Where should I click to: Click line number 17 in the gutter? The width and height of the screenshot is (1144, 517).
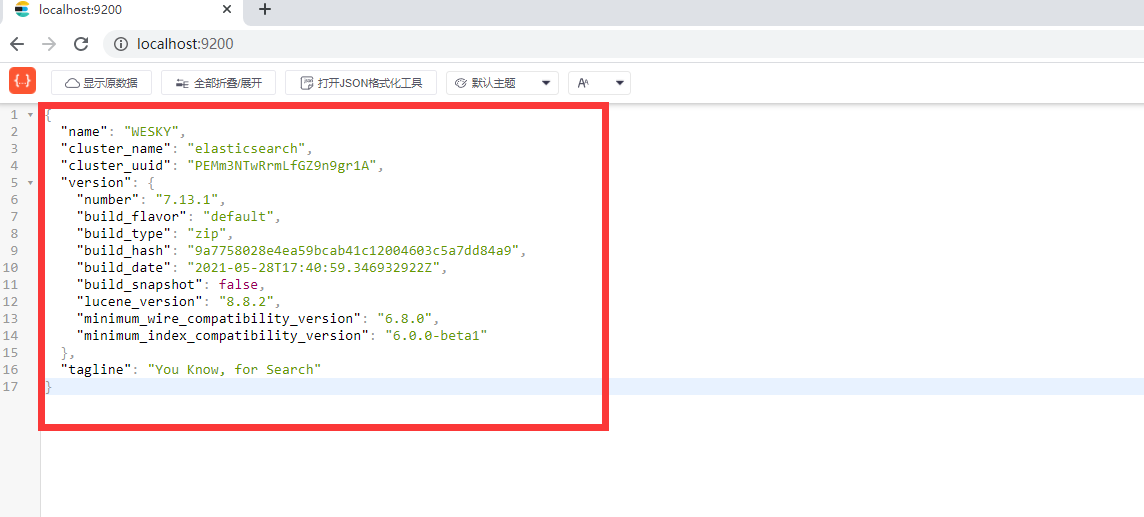pos(10,386)
